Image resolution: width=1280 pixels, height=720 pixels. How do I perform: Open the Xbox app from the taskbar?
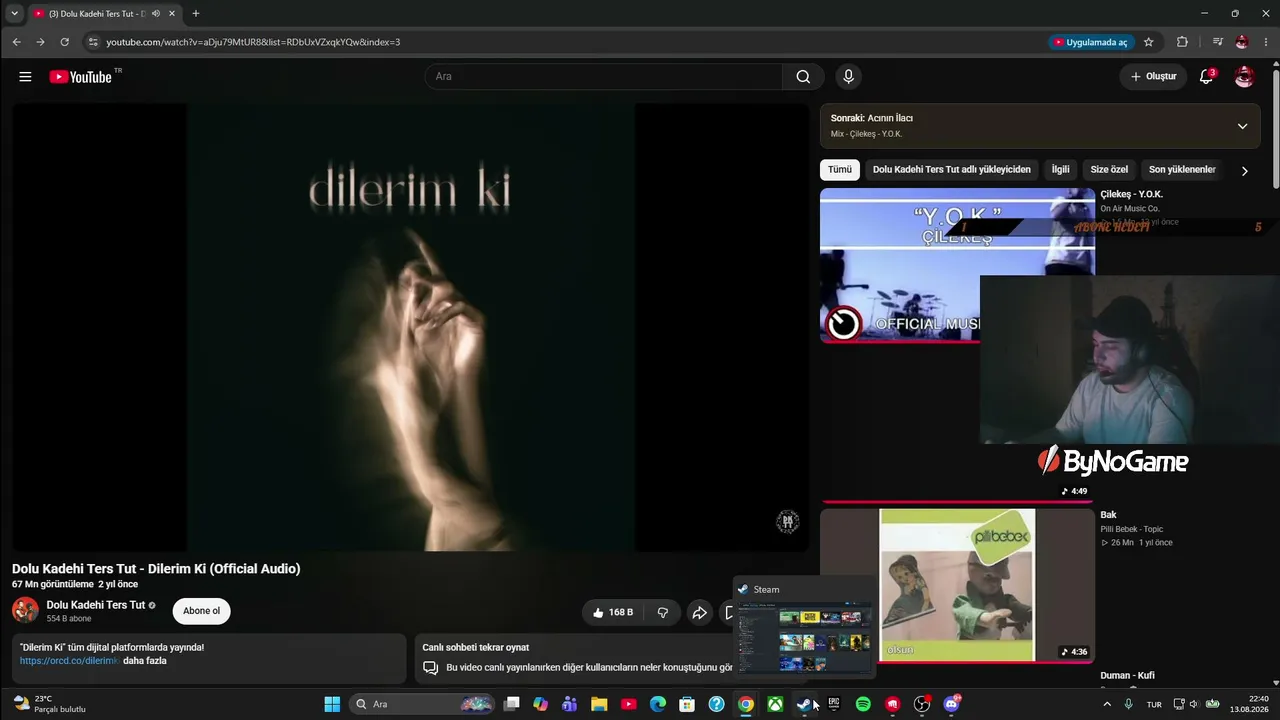pos(775,704)
